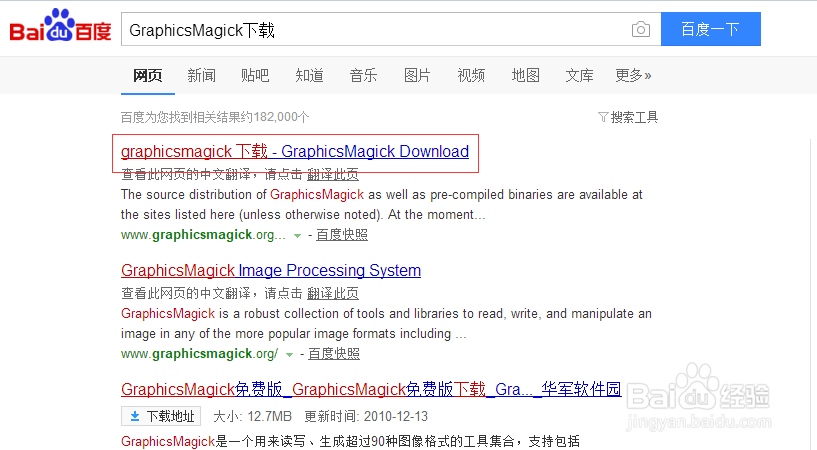
Task: Switch to the 文库 tab
Action: point(579,76)
